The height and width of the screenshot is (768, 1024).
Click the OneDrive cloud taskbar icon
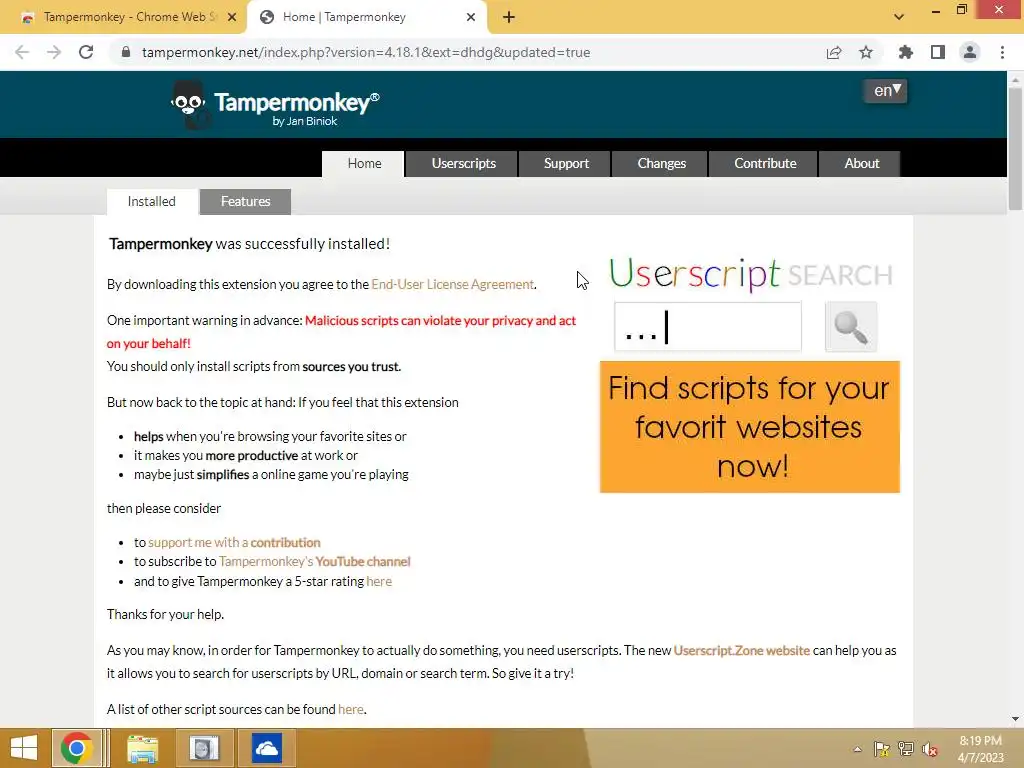tap(267, 748)
